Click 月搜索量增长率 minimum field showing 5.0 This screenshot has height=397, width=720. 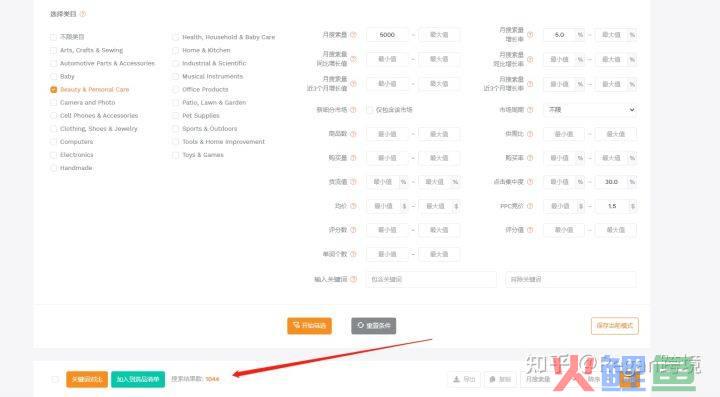point(559,35)
